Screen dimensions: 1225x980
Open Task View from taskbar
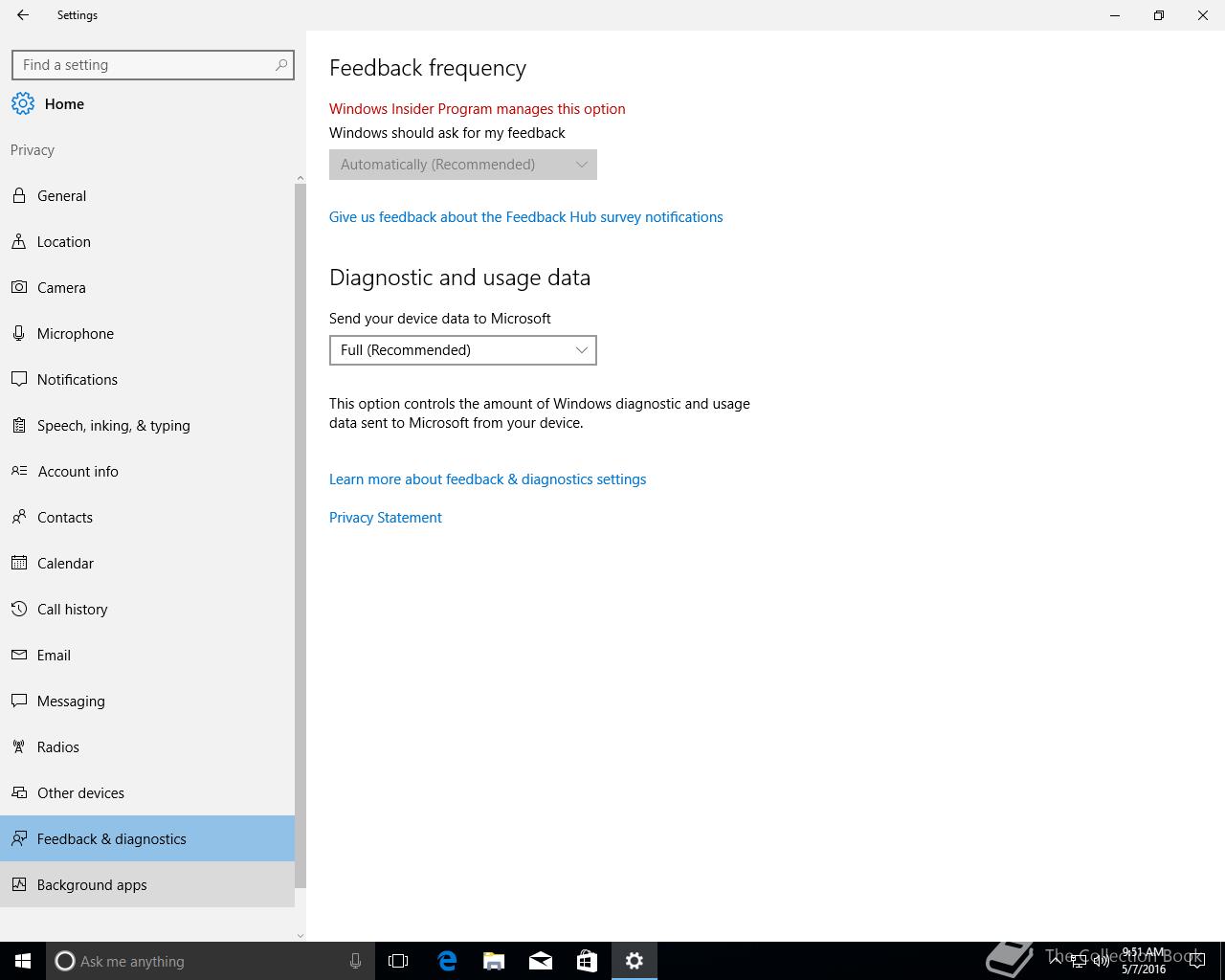(x=398, y=961)
